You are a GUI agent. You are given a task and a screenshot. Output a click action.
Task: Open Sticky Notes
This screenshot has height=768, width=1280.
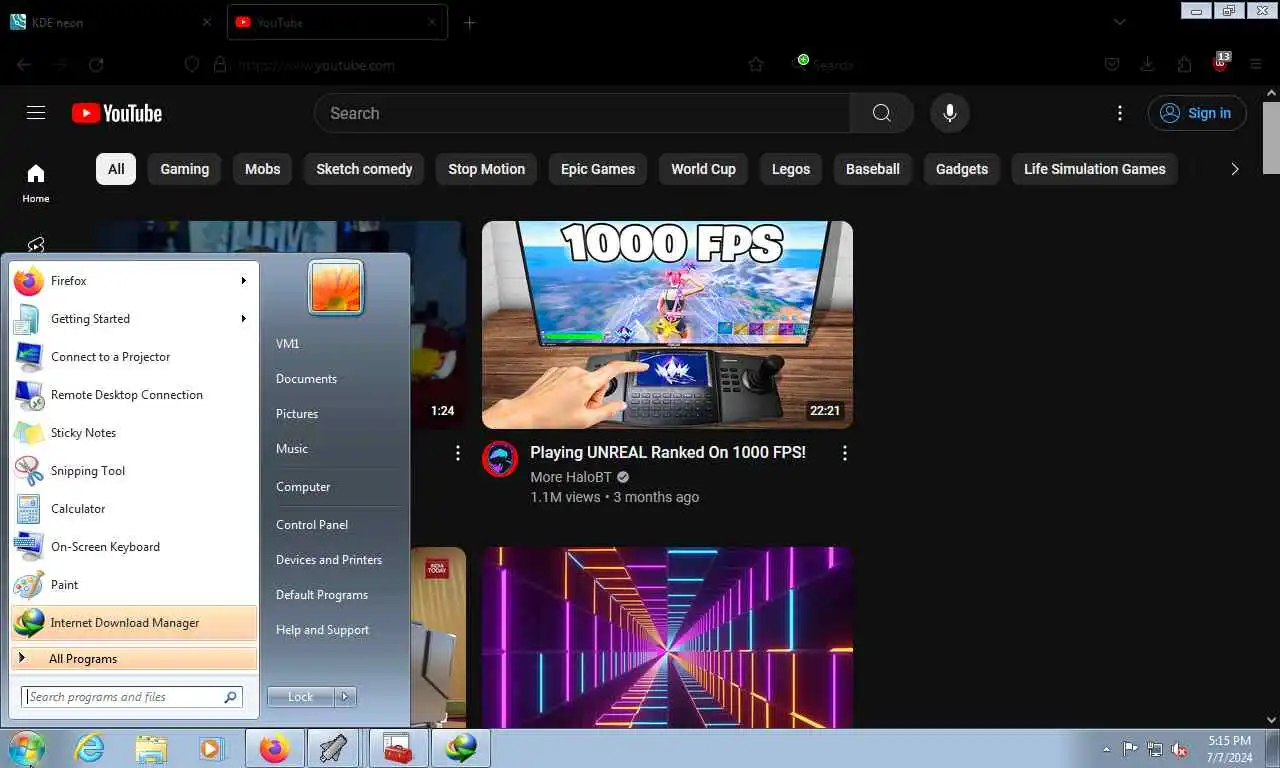tap(133, 433)
